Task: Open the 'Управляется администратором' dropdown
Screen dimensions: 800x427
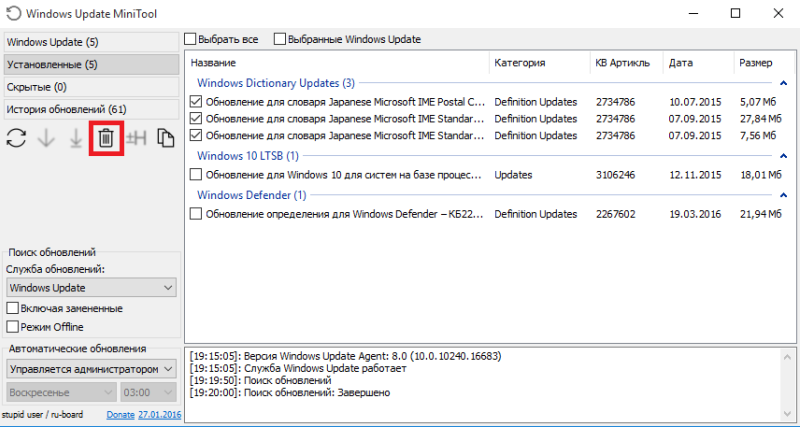Action: 92,369
